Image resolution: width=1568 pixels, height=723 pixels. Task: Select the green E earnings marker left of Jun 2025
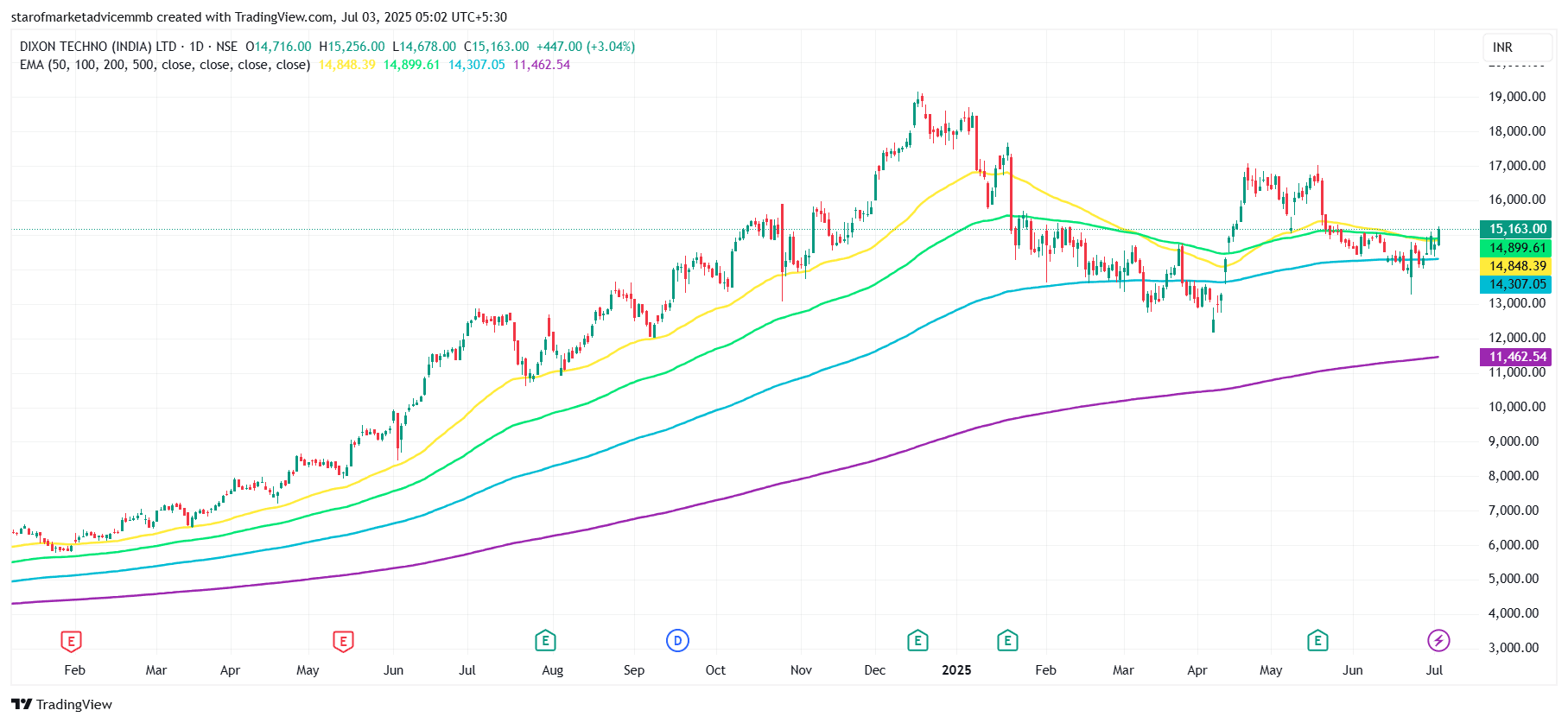(x=1317, y=641)
